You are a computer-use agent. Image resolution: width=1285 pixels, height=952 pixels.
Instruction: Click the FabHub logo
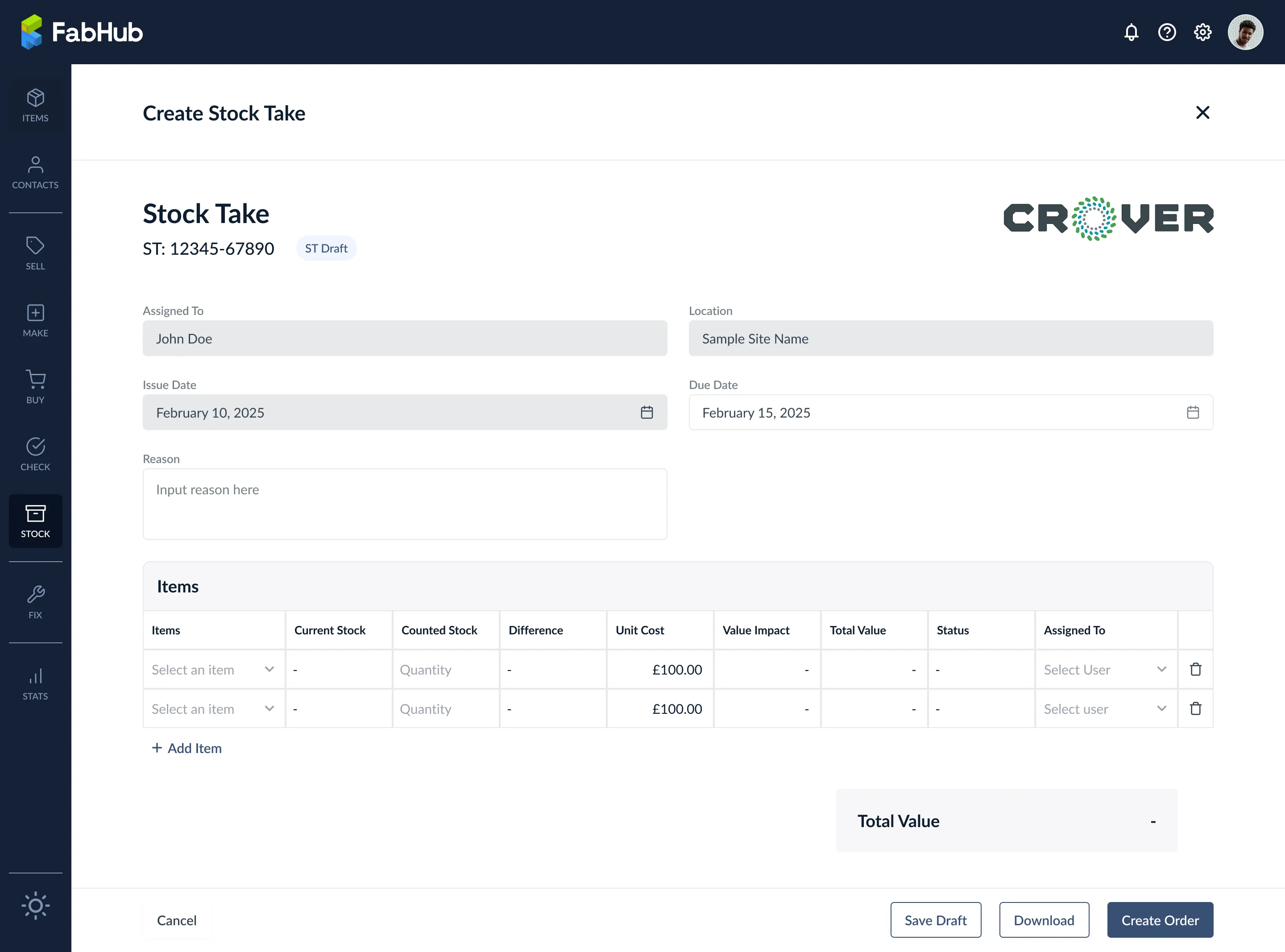point(82,32)
